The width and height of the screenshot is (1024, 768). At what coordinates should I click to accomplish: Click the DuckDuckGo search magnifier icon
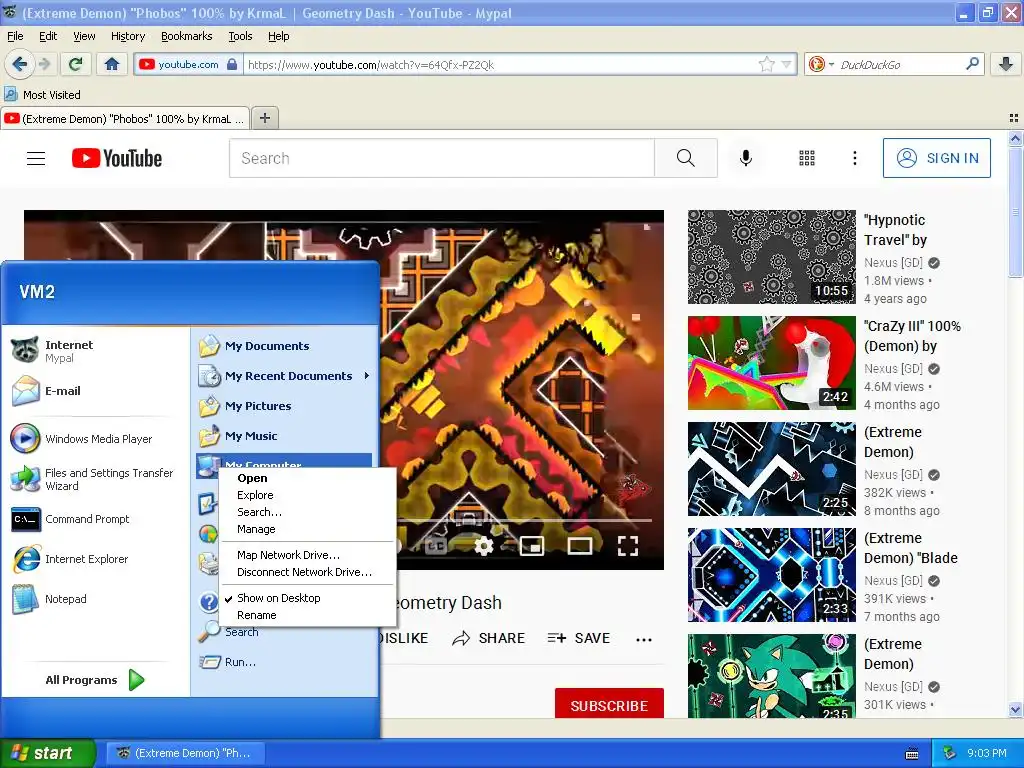(972, 64)
